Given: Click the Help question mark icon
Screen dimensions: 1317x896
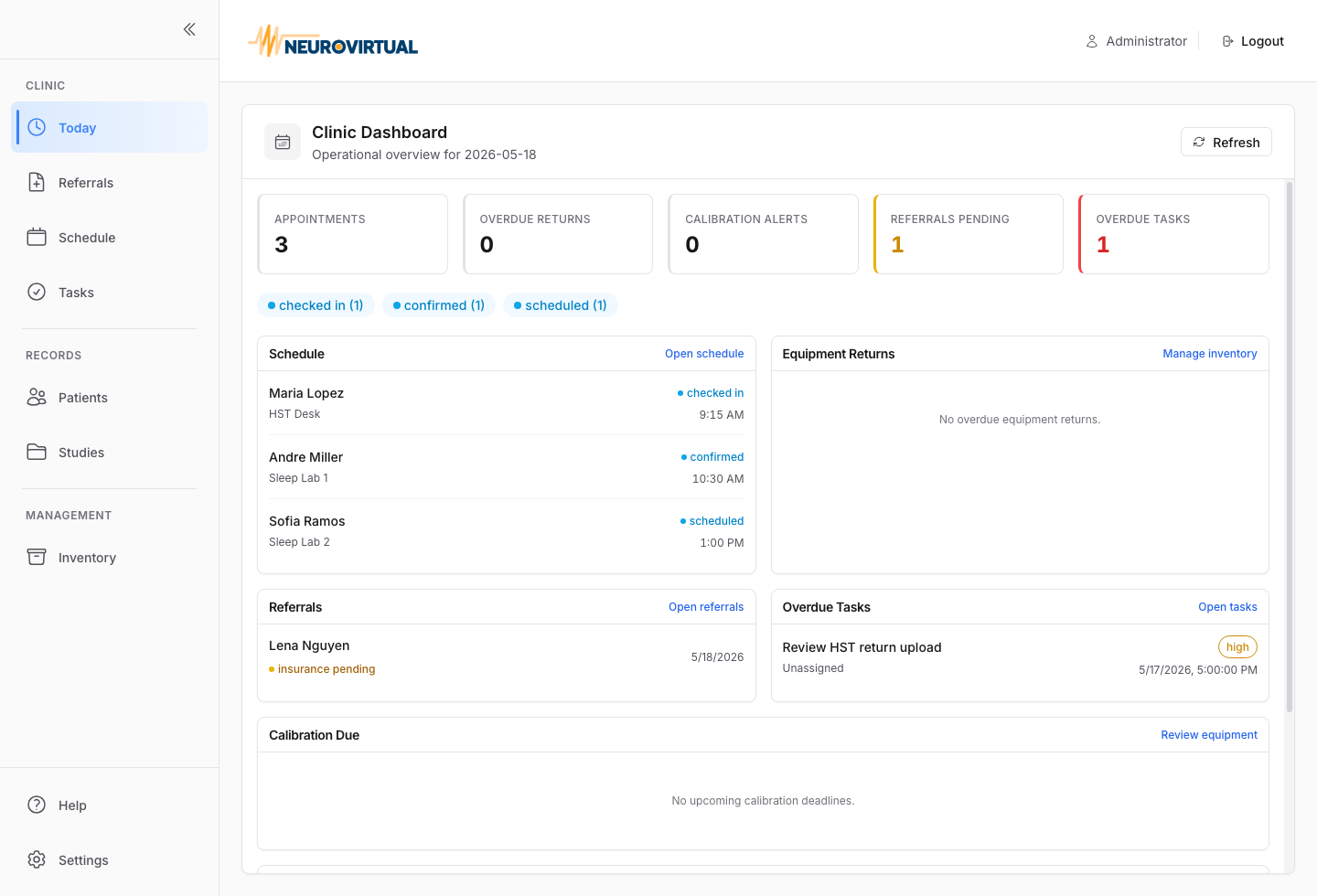Looking at the screenshot, I should pyautogui.click(x=37, y=805).
